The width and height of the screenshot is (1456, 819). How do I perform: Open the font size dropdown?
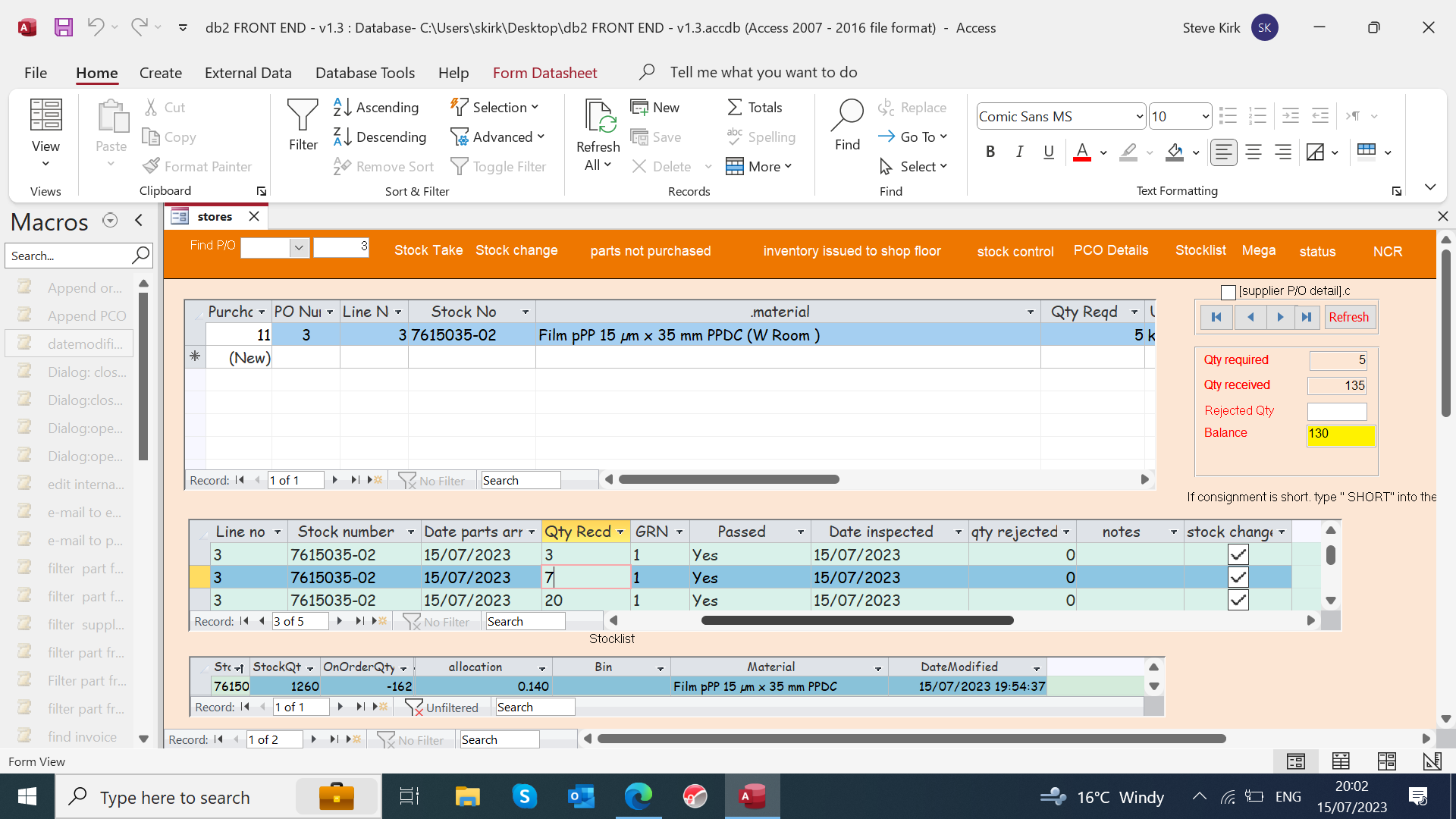click(1205, 116)
